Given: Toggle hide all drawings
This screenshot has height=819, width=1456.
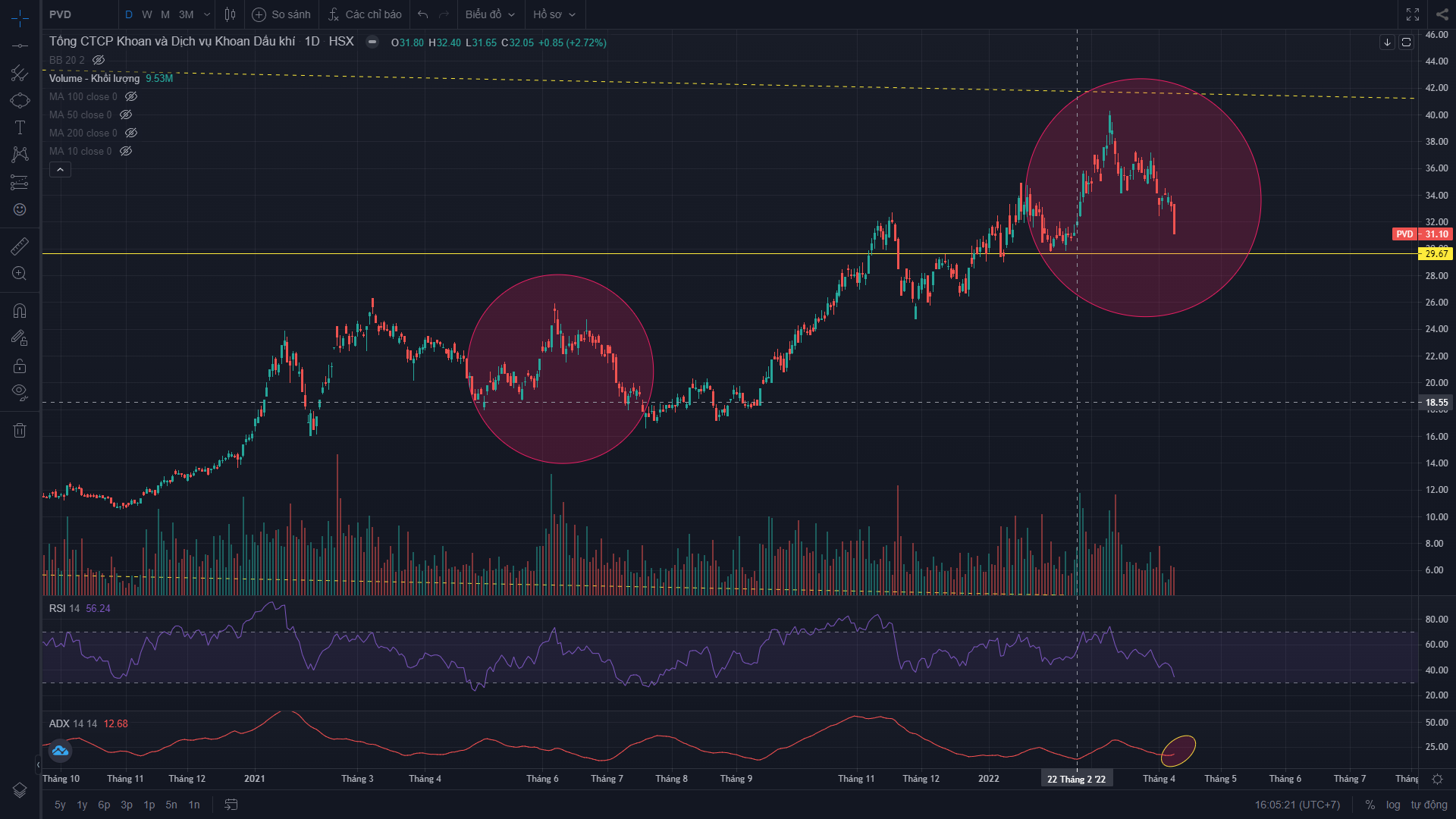Looking at the screenshot, I should tap(20, 392).
